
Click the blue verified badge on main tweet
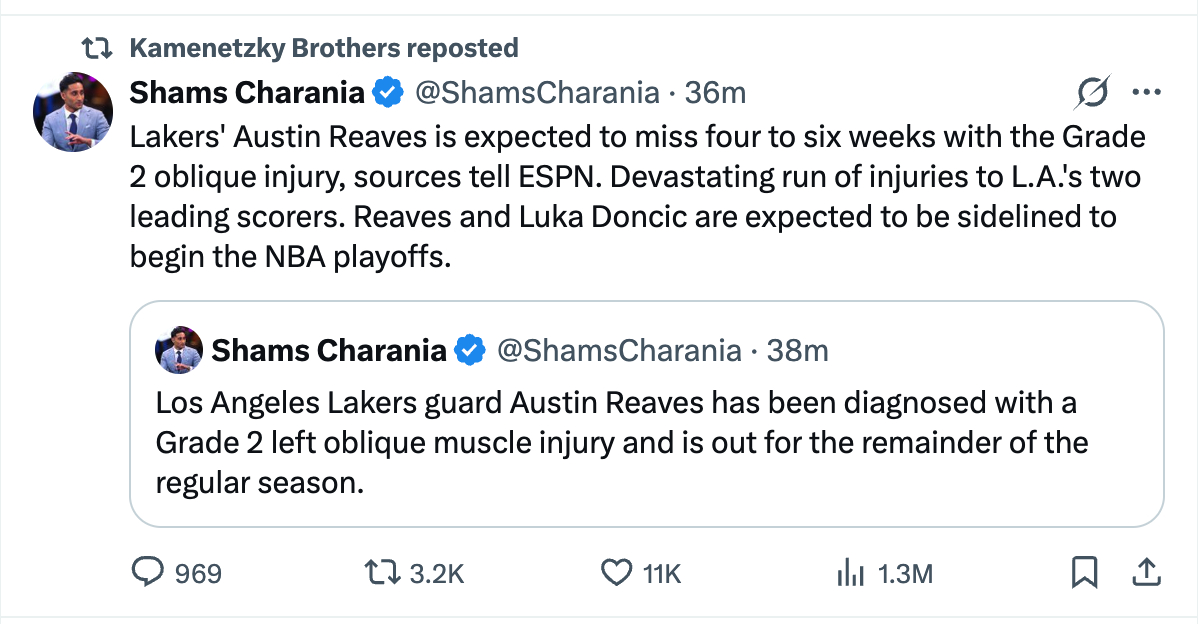(388, 93)
